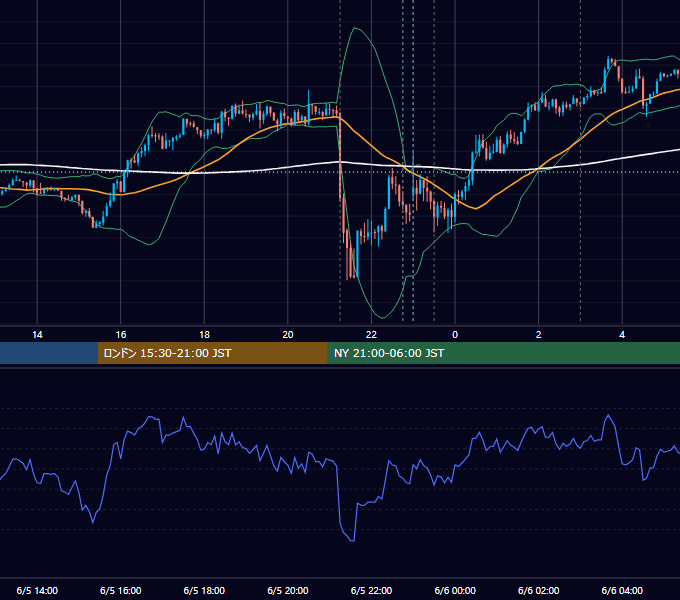This screenshot has width=680, height=600.
Task: Click the 6/5 20:00 date label
Action: pos(288,590)
